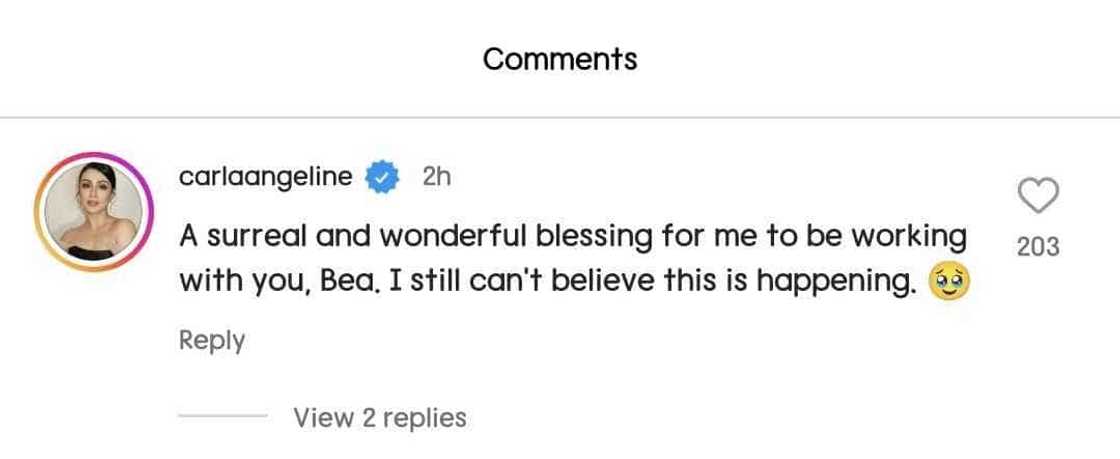Like the comment with the heart icon
Screen dimensions: 1120x459
pyautogui.click(x=1038, y=195)
